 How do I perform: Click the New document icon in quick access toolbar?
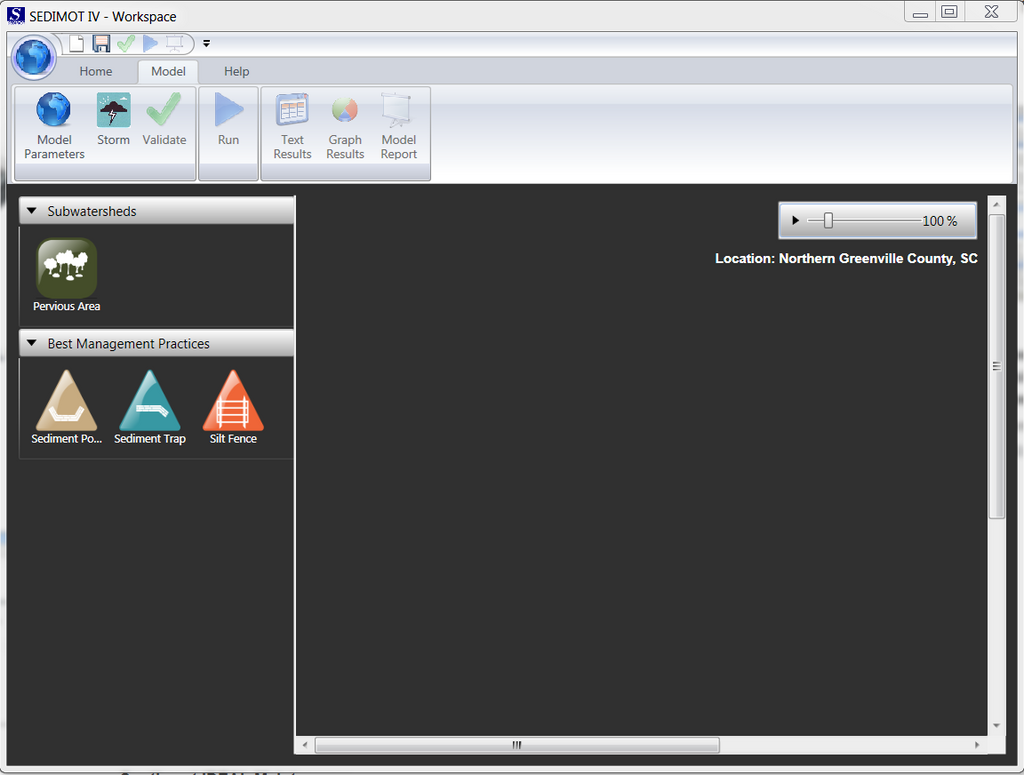(x=77, y=44)
